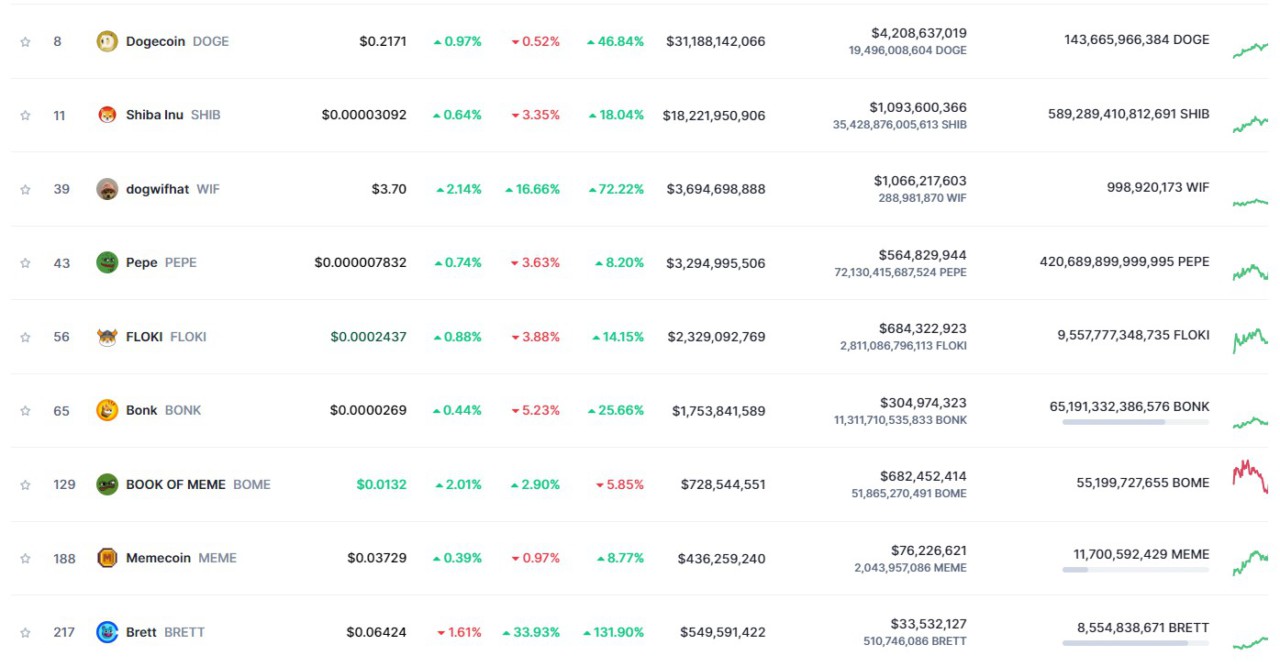Toggle the watchlist star for Pepe
This screenshot has height=667, width=1280.
26,263
